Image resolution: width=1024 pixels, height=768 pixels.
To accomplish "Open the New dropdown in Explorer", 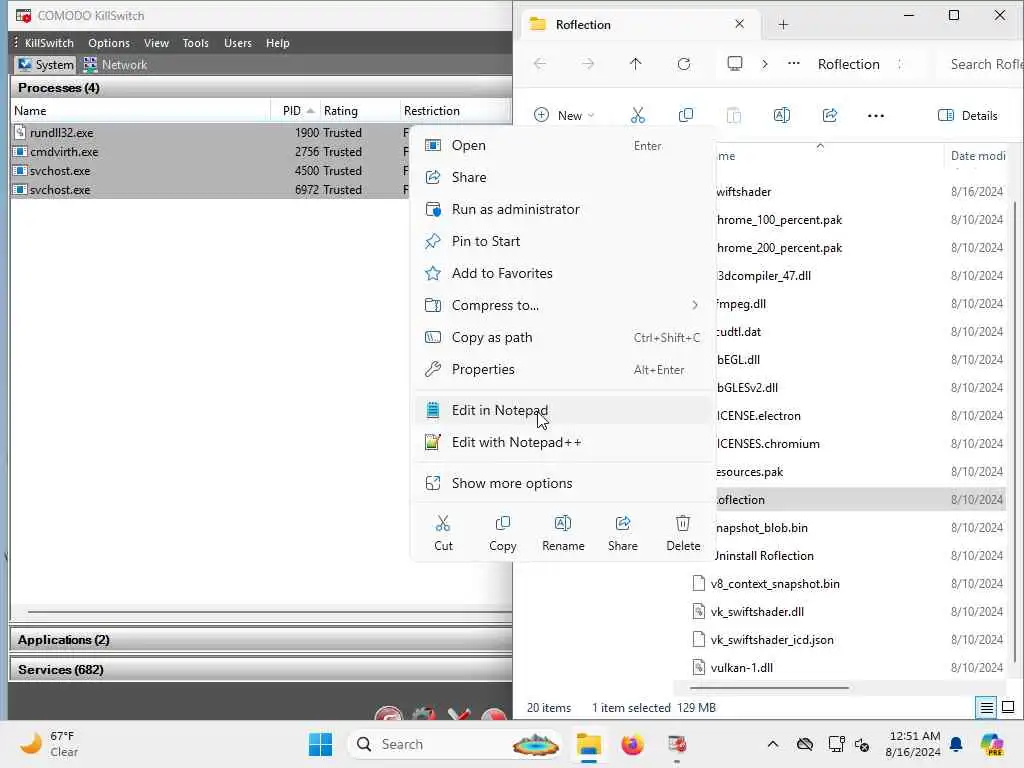I will tap(564, 116).
